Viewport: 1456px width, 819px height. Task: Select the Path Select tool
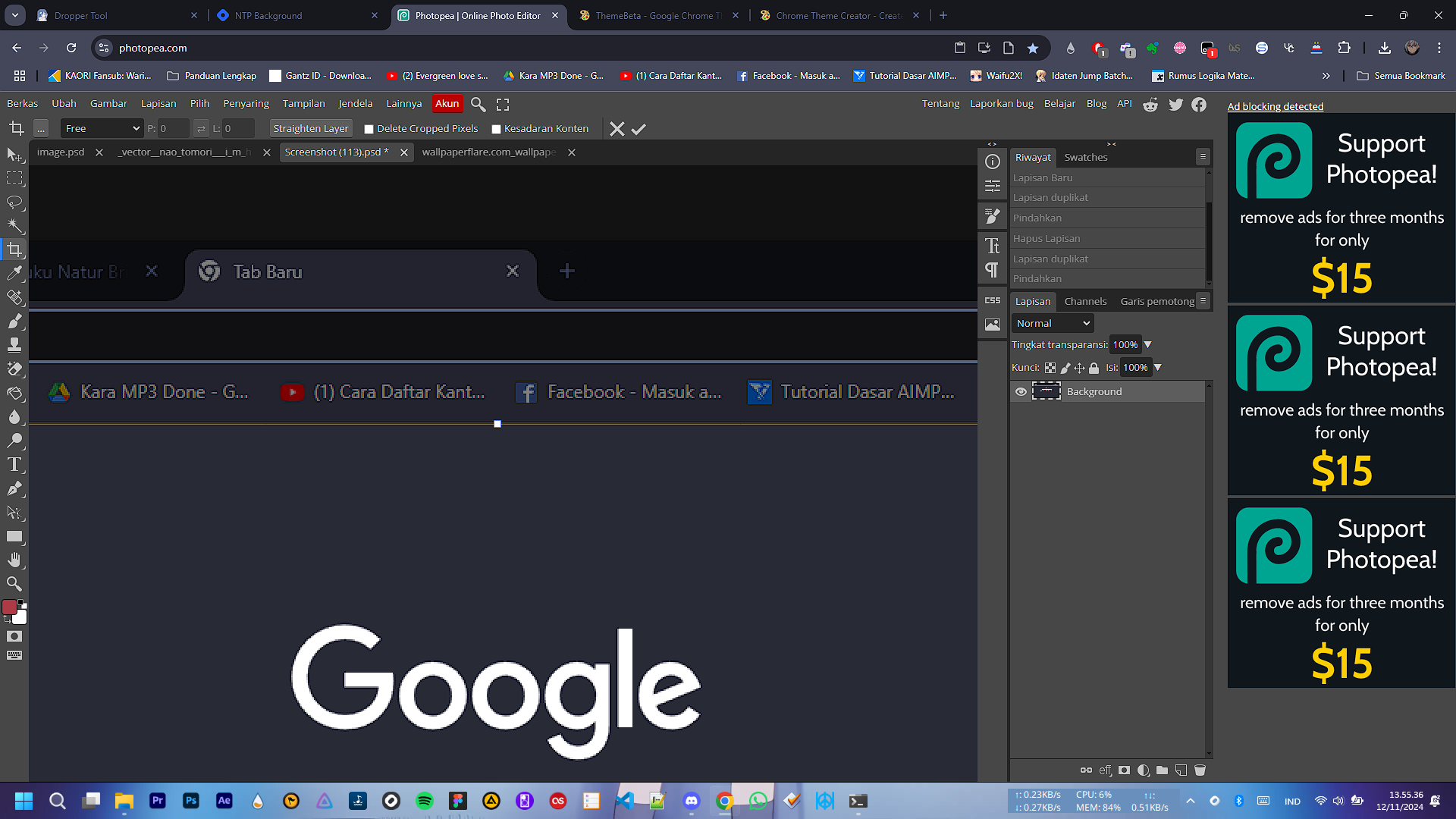click(14, 512)
